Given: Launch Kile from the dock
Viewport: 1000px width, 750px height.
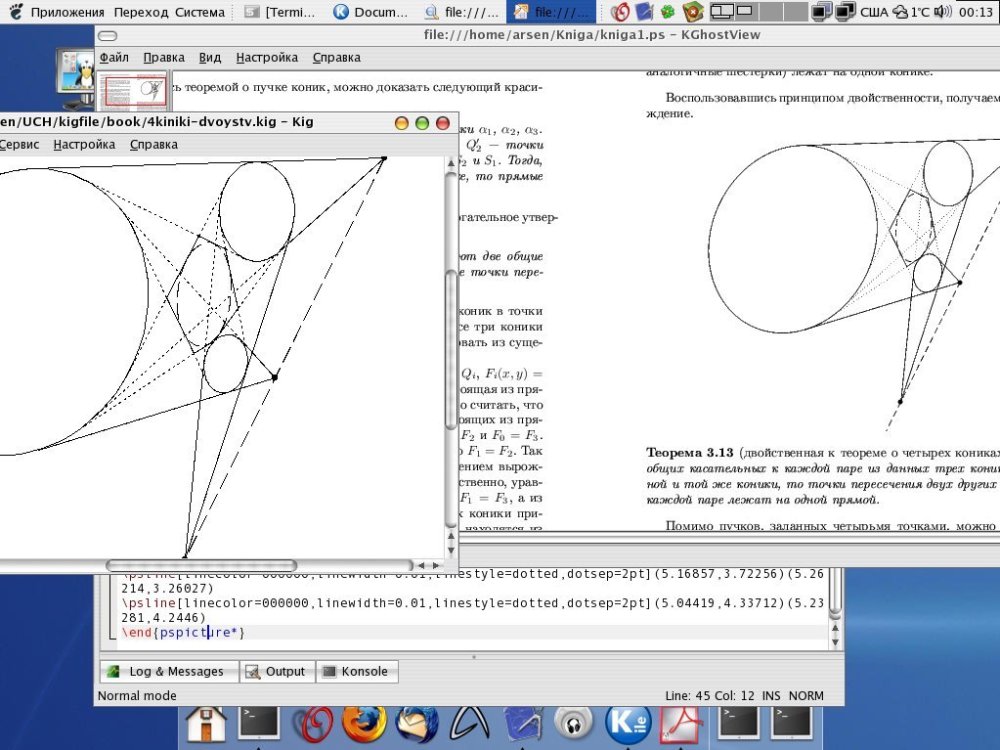Looking at the screenshot, I should (x=628, y=726).
